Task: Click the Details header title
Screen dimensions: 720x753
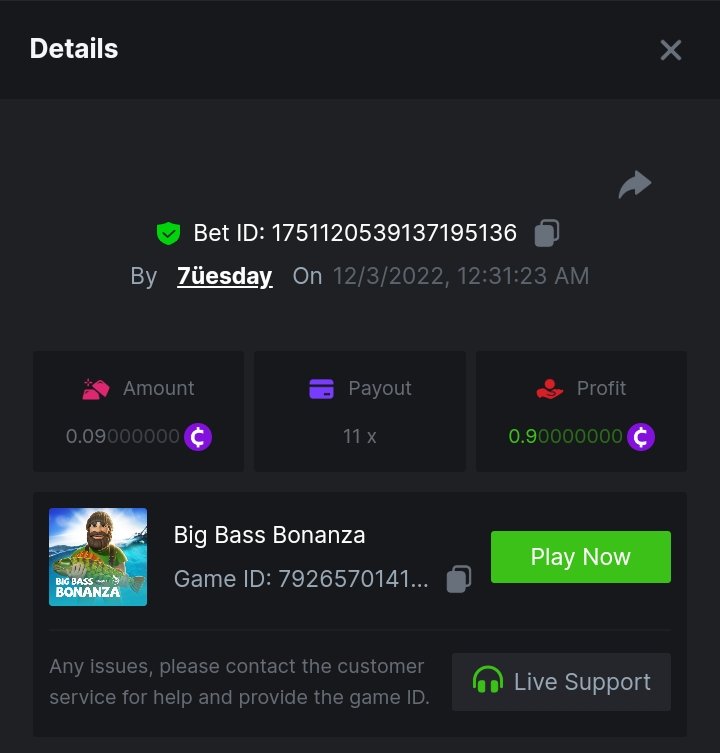Action: tap(74, 49)
